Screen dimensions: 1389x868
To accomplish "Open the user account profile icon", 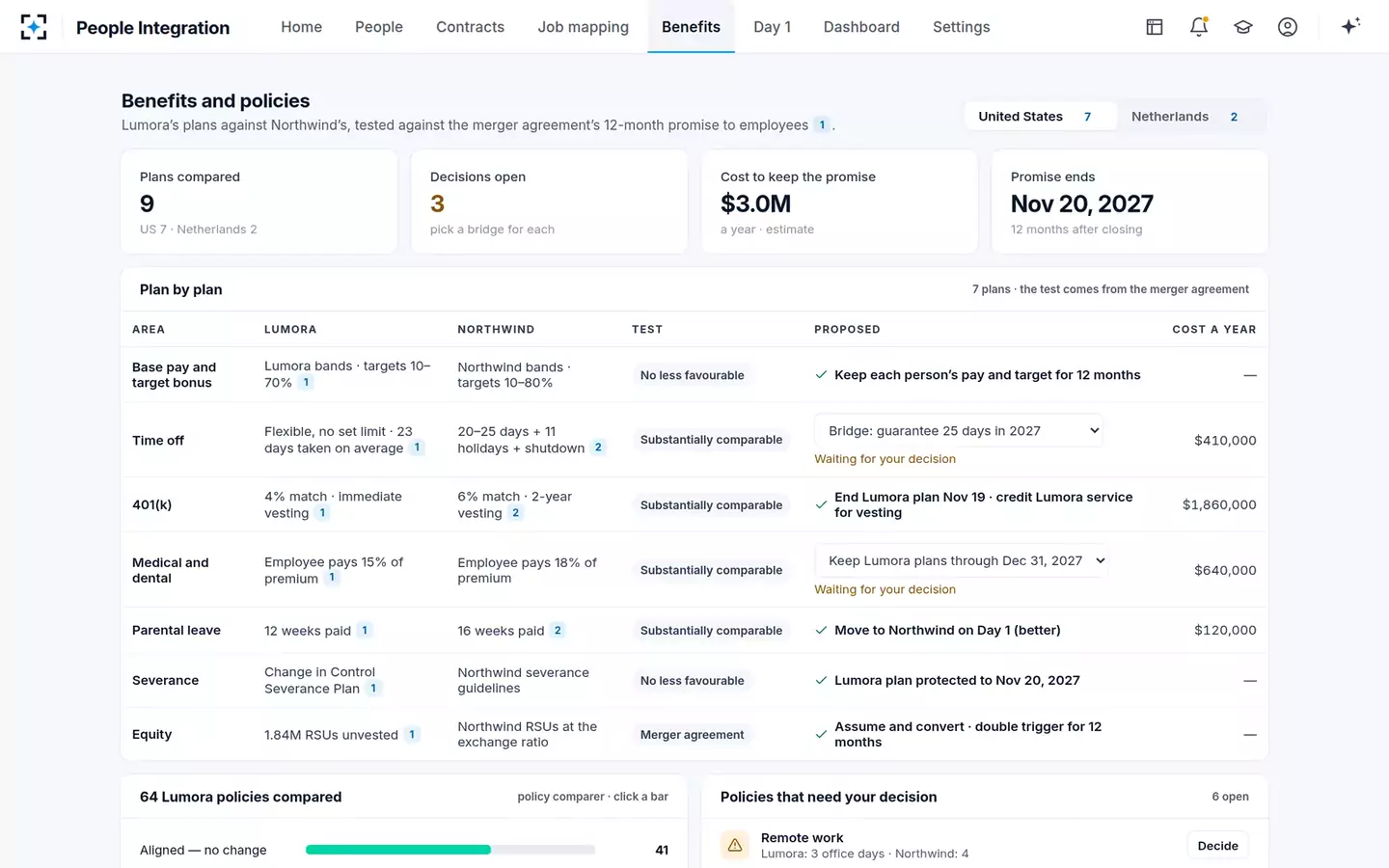I will pos(1288,27).
